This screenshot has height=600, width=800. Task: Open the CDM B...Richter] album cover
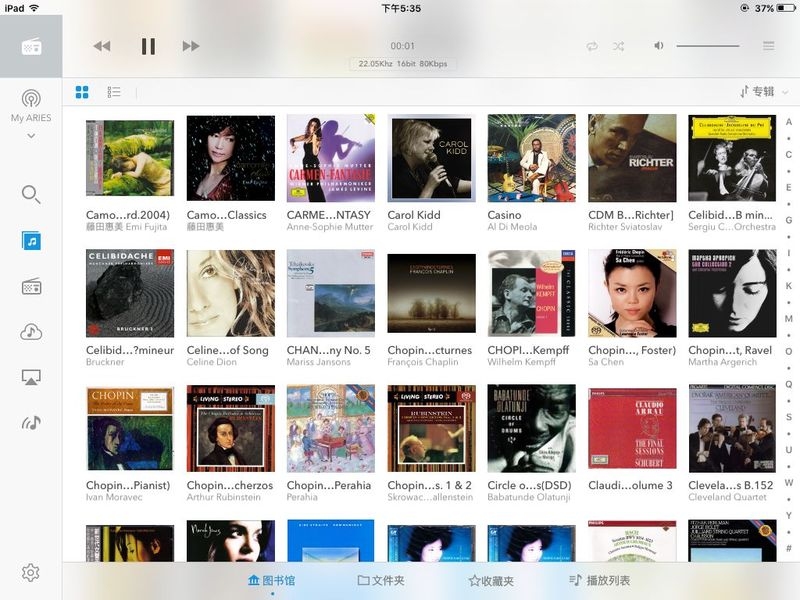[632, 158]
